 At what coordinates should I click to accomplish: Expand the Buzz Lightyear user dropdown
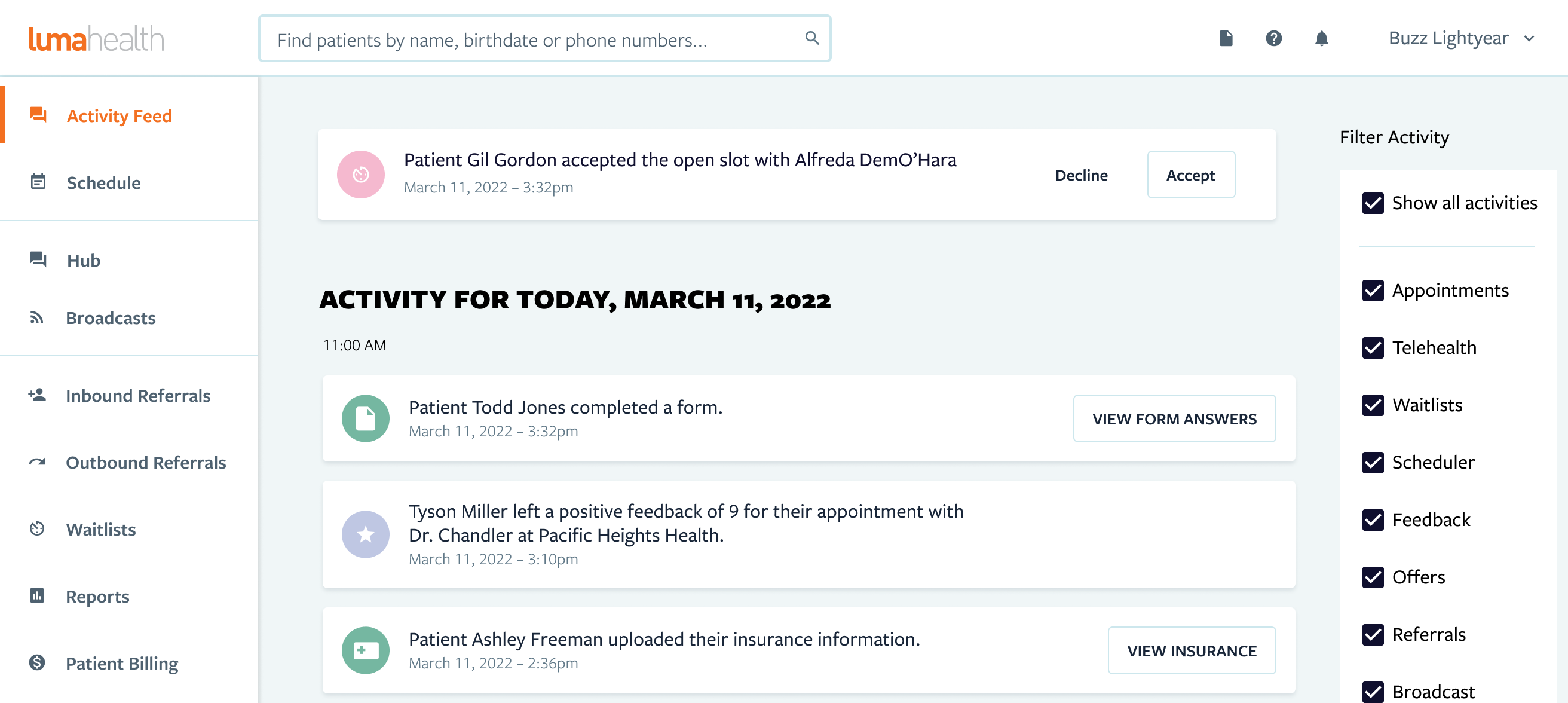[1461, 38]
